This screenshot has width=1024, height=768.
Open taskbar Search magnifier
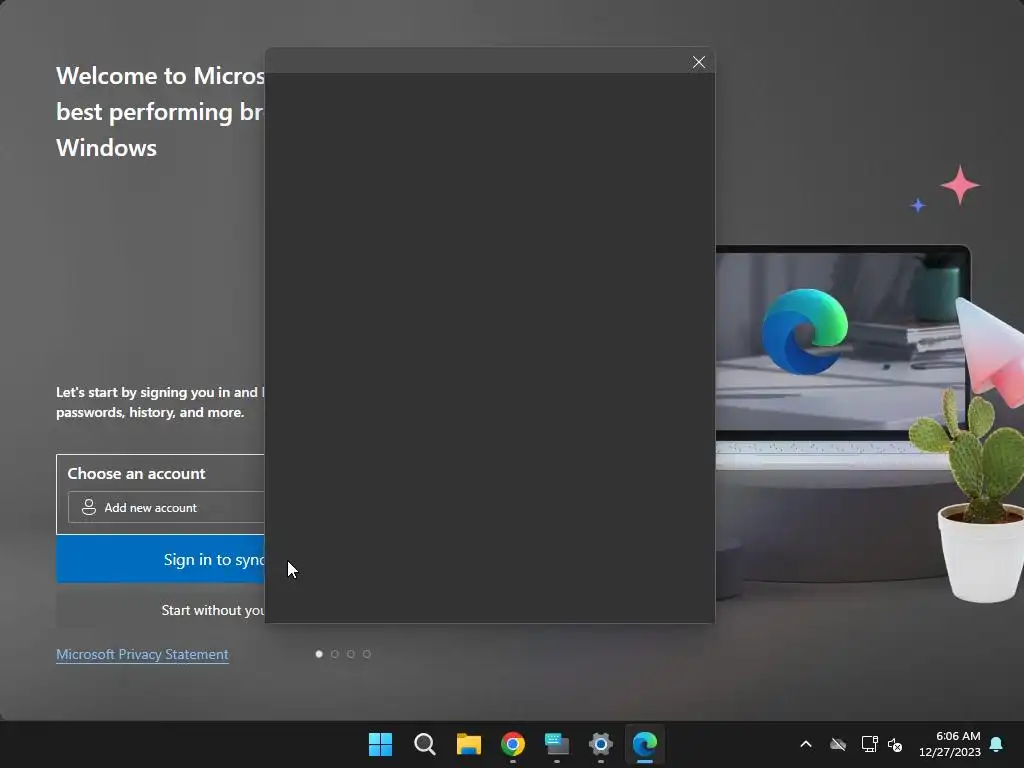424,744
